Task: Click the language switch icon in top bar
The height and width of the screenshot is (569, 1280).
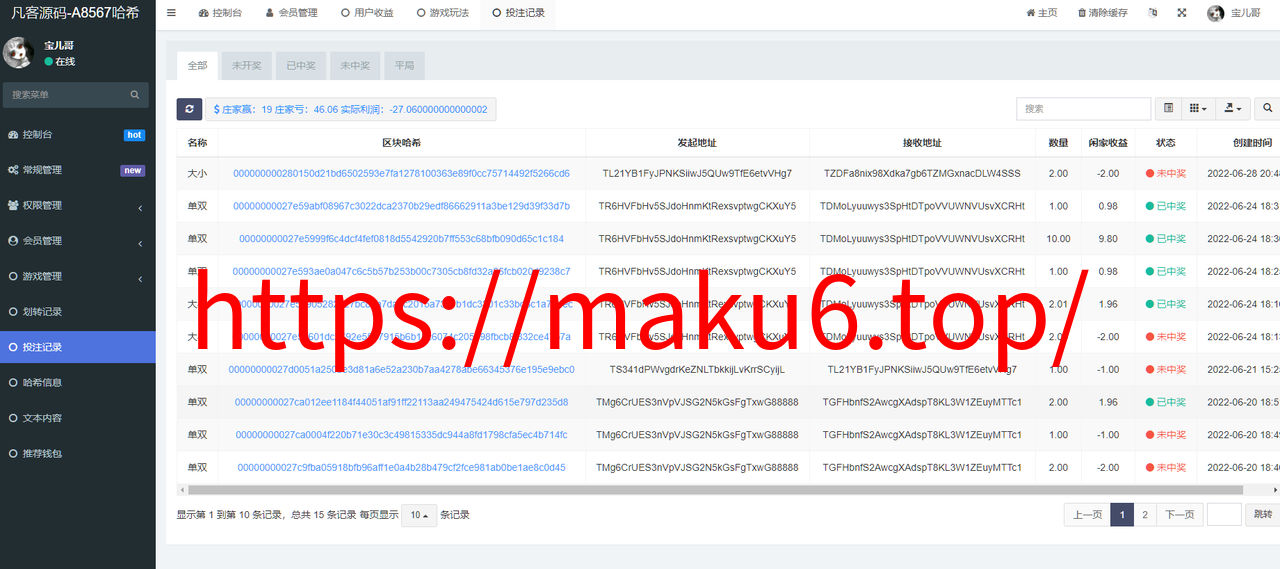Action: tap(1153, 13)
